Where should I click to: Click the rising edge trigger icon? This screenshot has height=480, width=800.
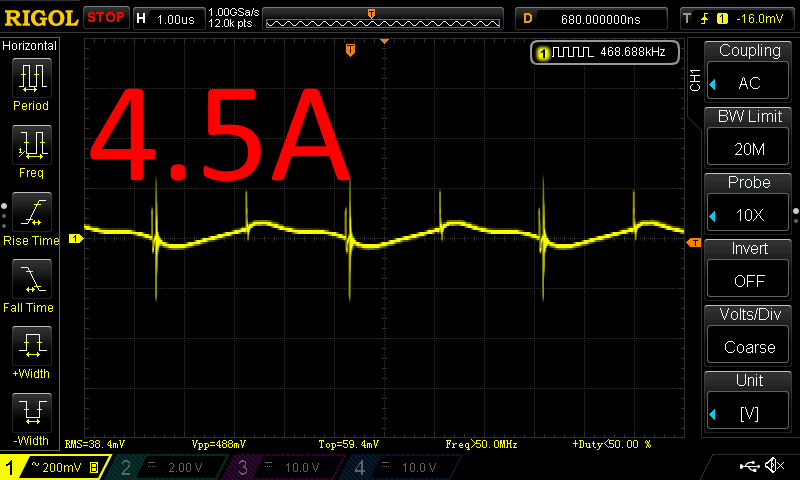(704, 19)
